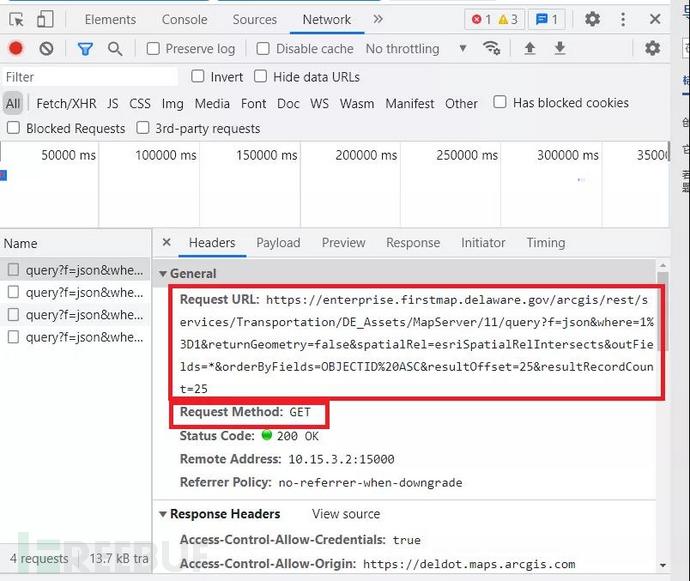Viewport: 690px width, 581px height.
Task: Filter requests by Manifest
Action: [x=410, y=103]
